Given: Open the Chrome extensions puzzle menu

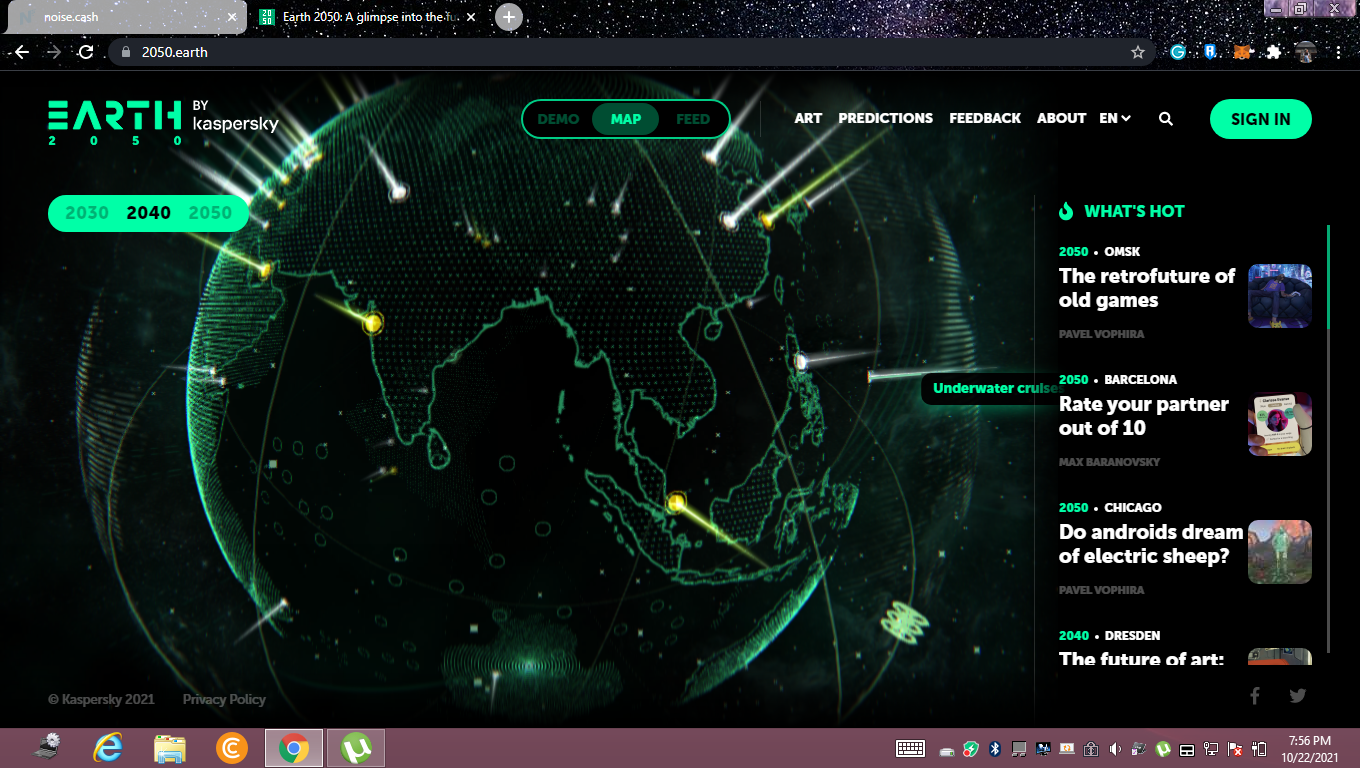Looking at the screenshot, I should click(x=1273, y=52).
